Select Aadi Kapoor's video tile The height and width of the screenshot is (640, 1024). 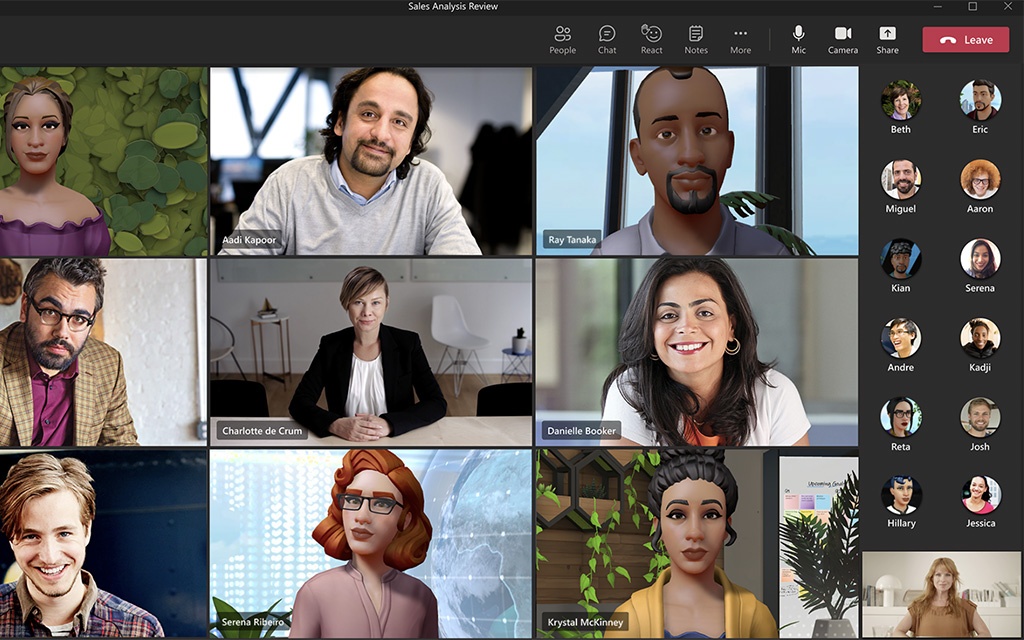370,160
